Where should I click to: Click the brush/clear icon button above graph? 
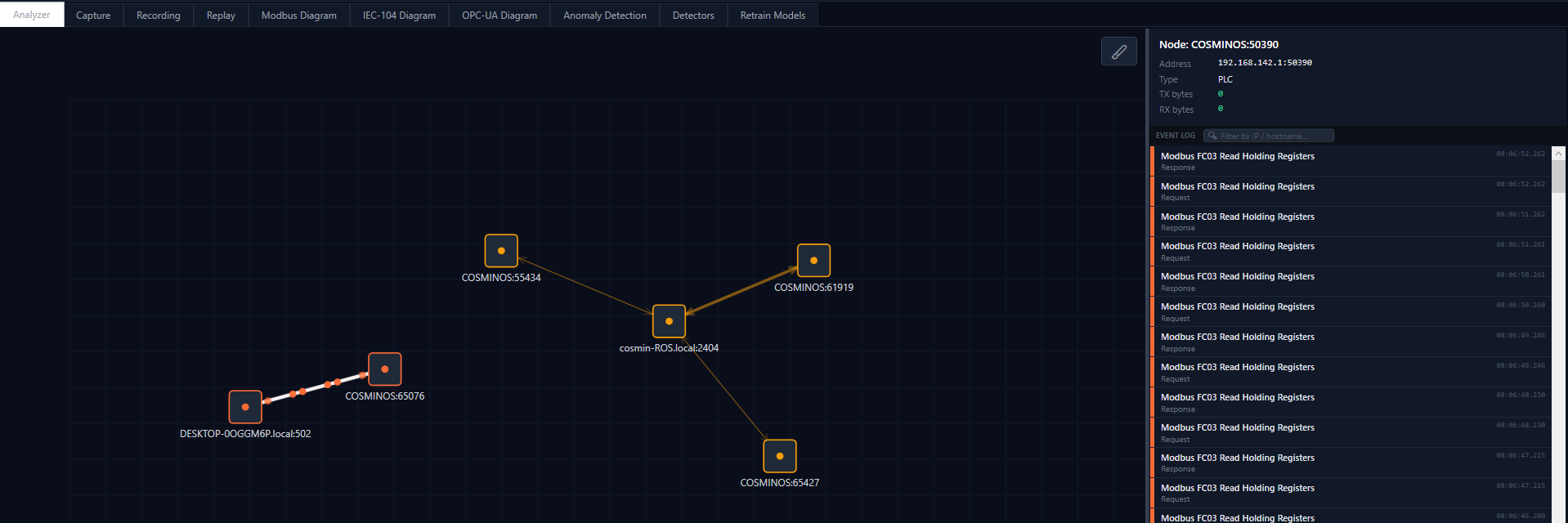(x=1118, y=51)
